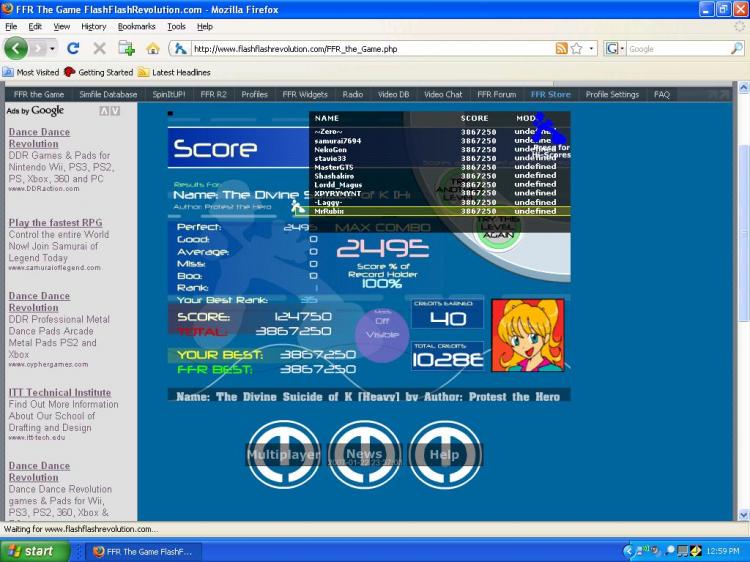Click the anime girl avatar picture

(x=528, y=335)
